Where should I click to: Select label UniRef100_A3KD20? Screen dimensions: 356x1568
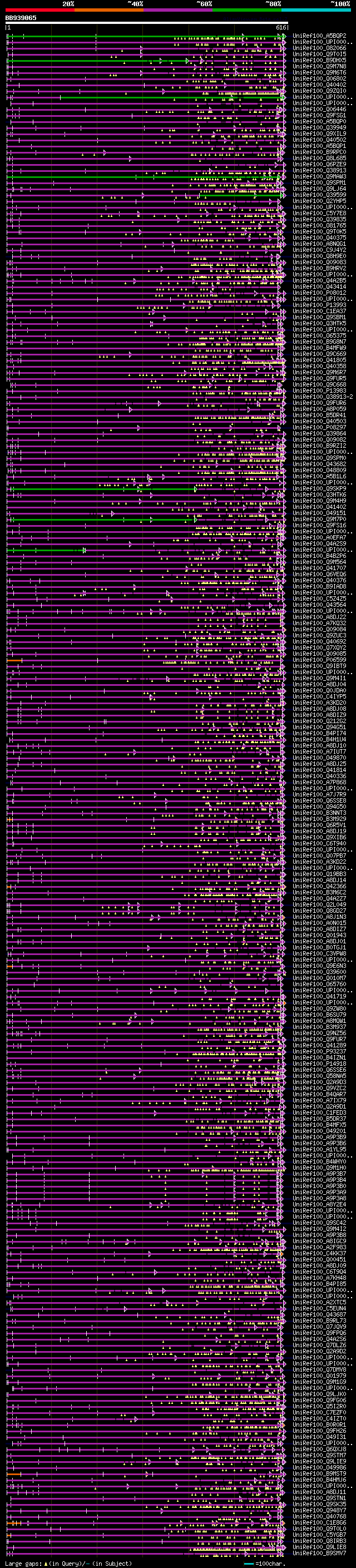point(319,703)
